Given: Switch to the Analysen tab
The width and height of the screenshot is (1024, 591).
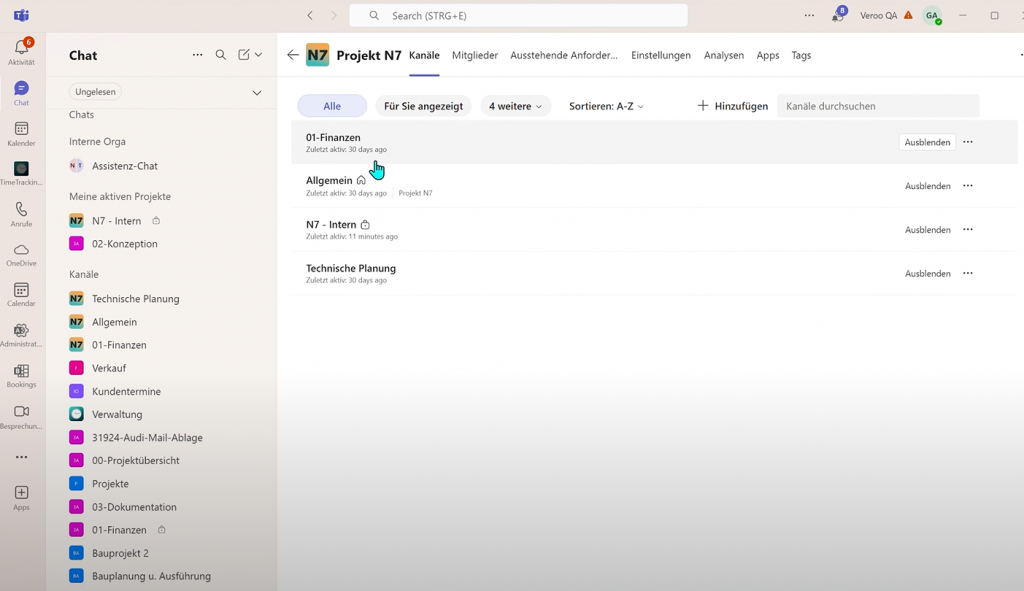Looking at the screenshot, I should (724, 56).
